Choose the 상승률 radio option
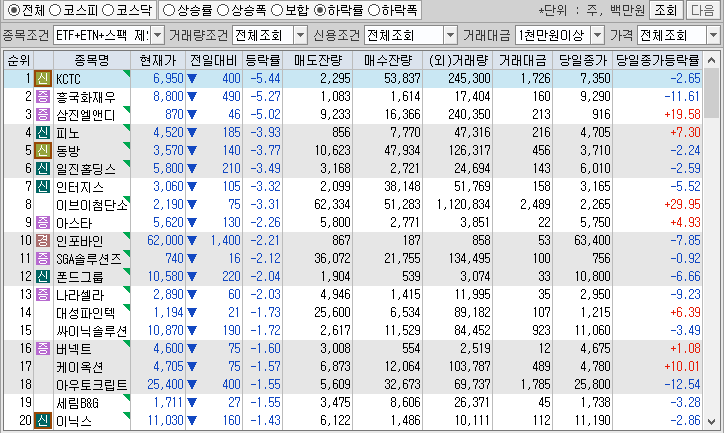This screenshot has height=433, width=724. (x=169, y=10)
